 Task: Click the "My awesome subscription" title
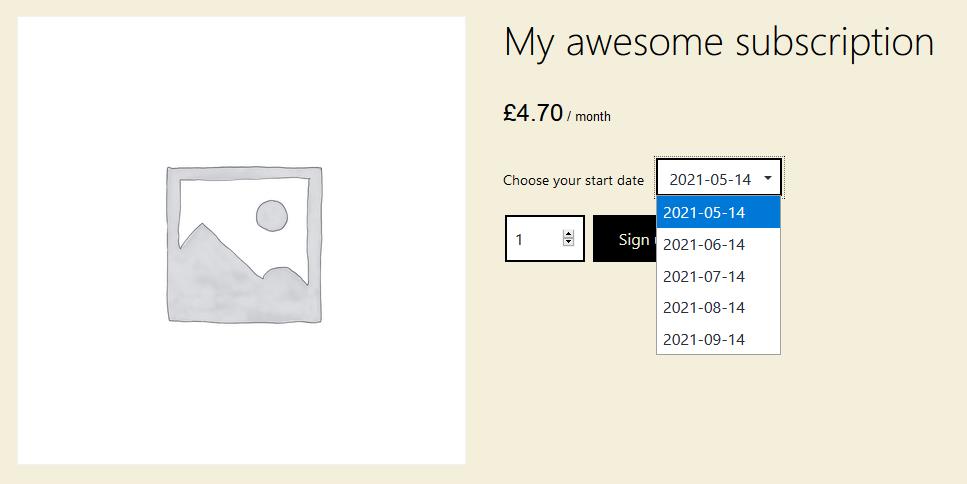(719, 43)
